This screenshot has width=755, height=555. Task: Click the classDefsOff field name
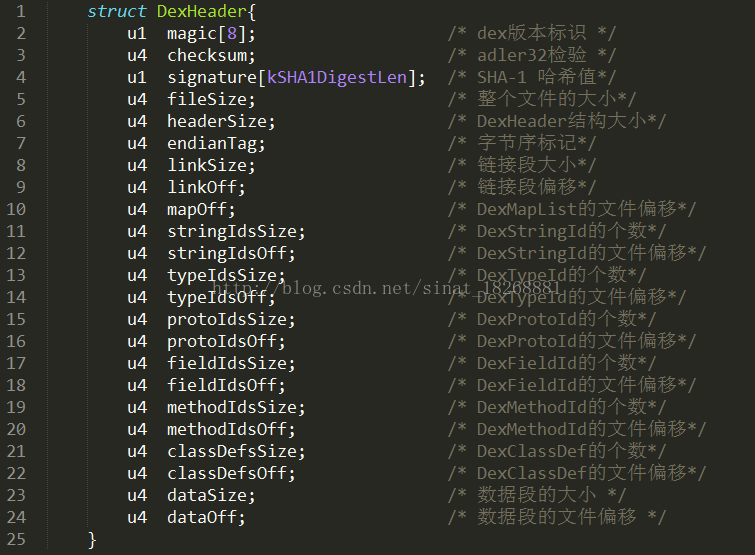(x=227, y=474)
